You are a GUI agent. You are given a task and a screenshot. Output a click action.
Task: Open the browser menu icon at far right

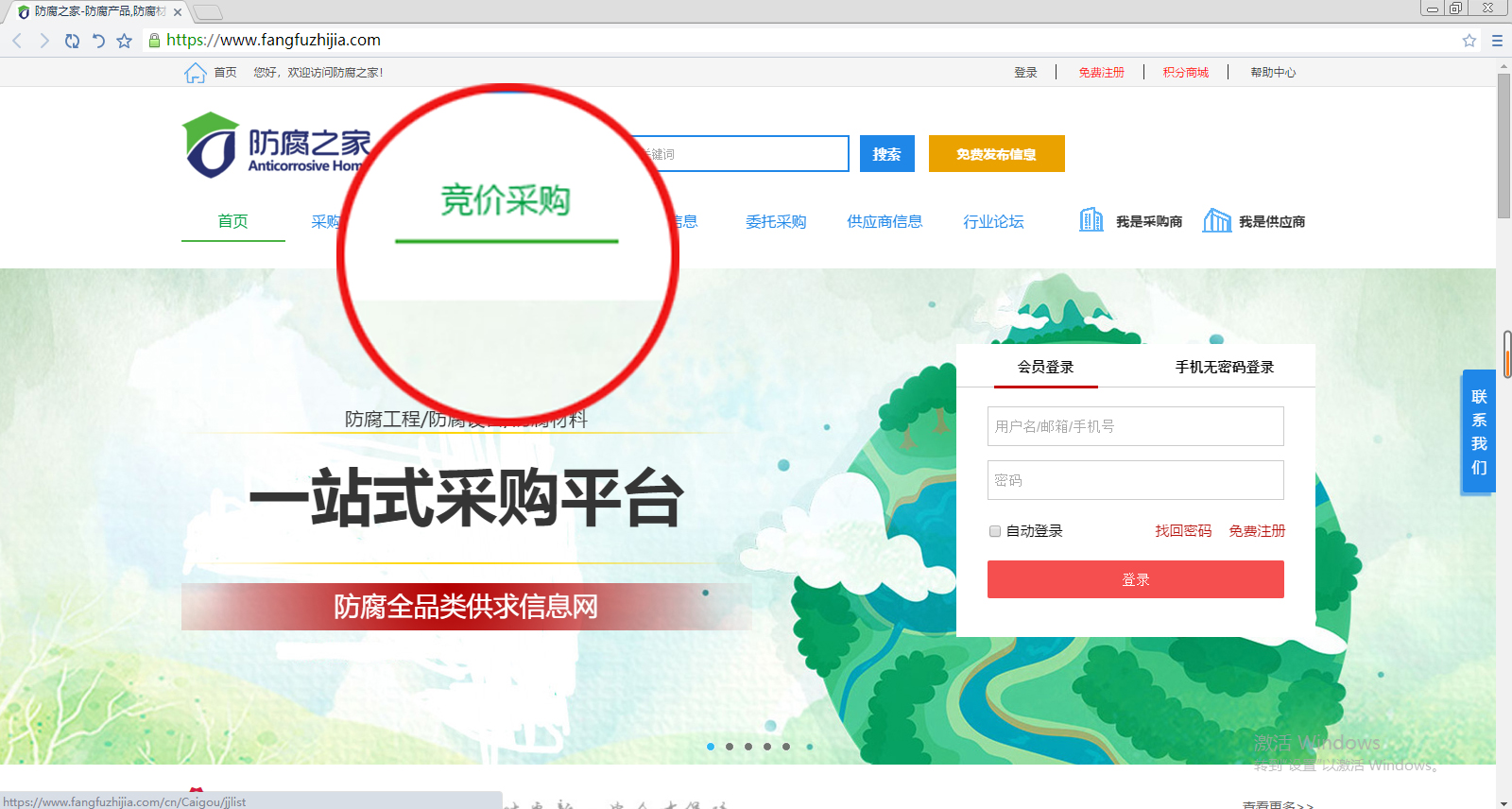[1497, 41]
